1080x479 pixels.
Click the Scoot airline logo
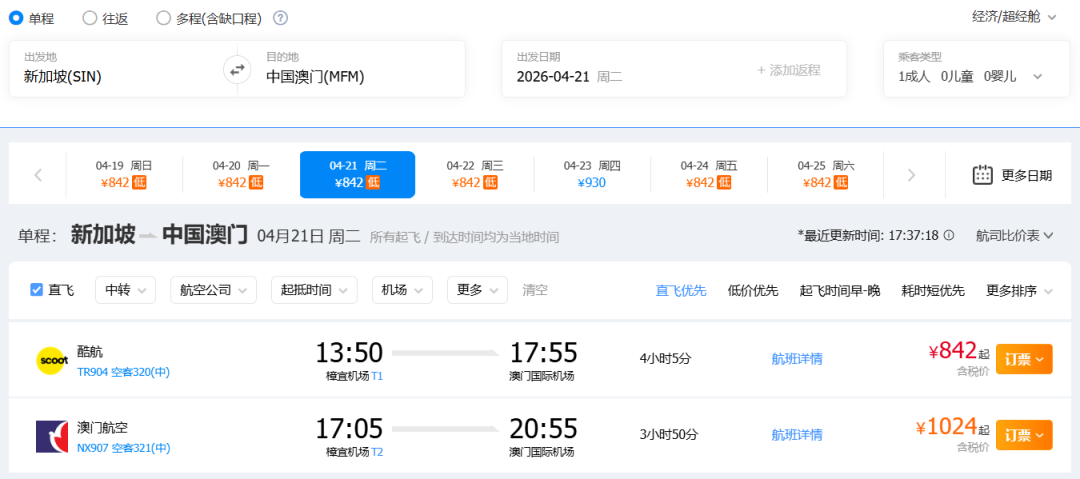tap(51, 360)
